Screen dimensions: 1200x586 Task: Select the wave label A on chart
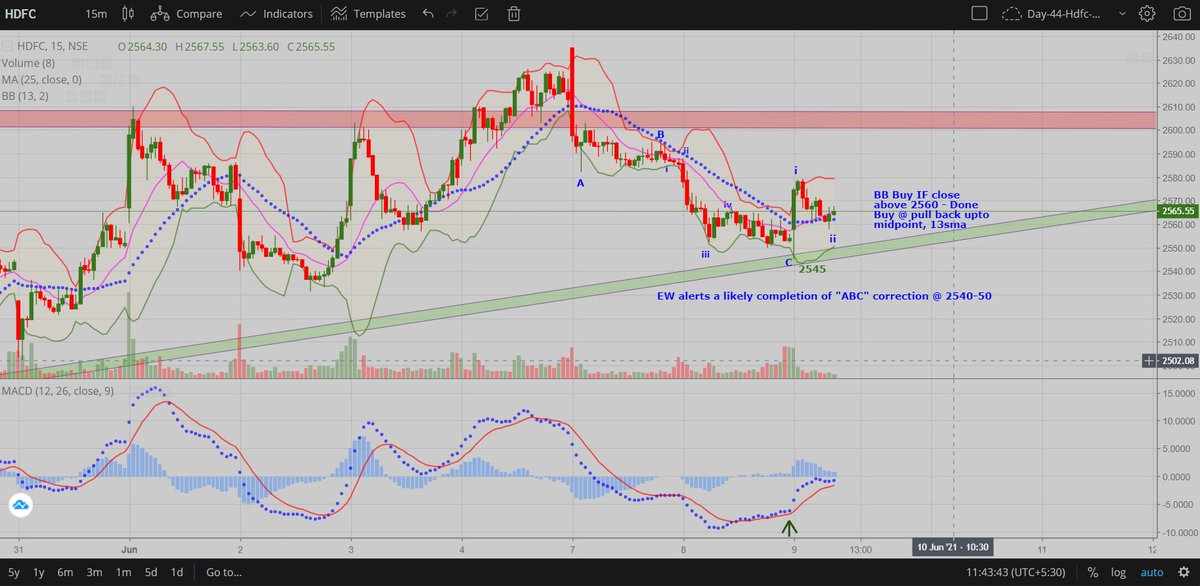pyautogui.click(x=580, y=183)
